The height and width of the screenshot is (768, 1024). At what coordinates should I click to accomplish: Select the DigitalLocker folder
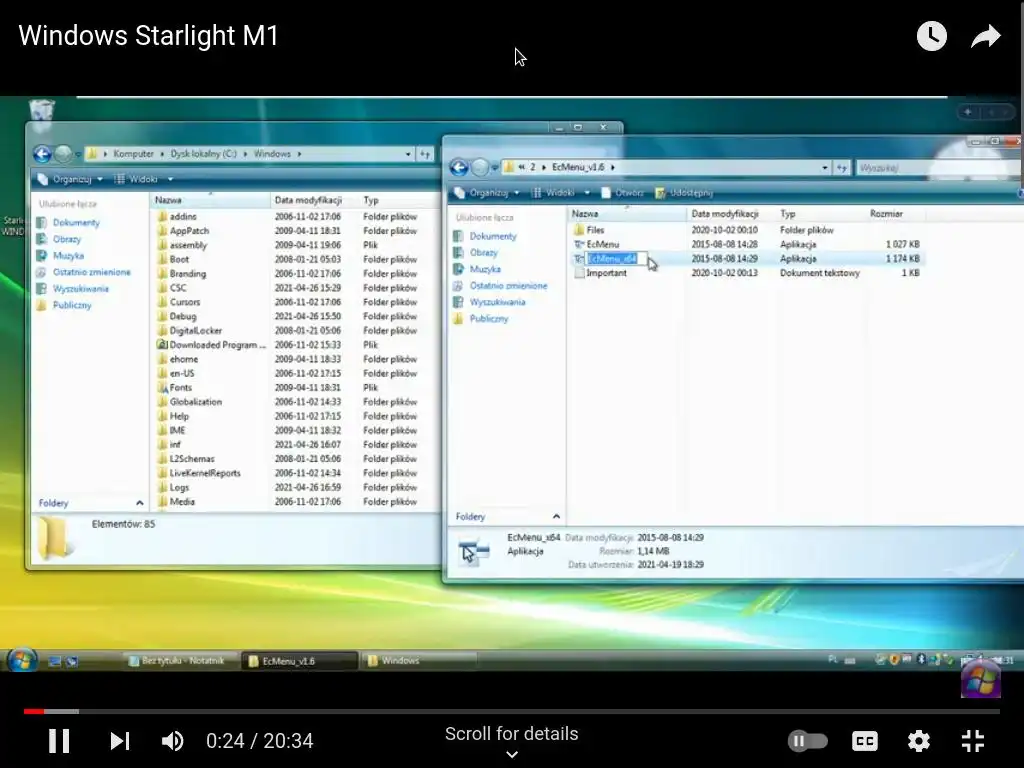pos(195,330)
